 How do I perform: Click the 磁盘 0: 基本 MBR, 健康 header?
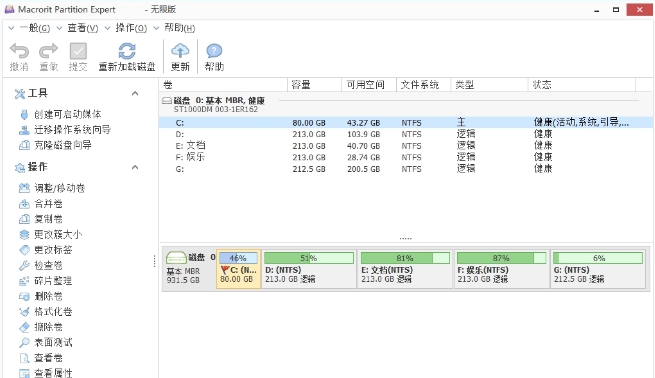[x=219, y=101]
